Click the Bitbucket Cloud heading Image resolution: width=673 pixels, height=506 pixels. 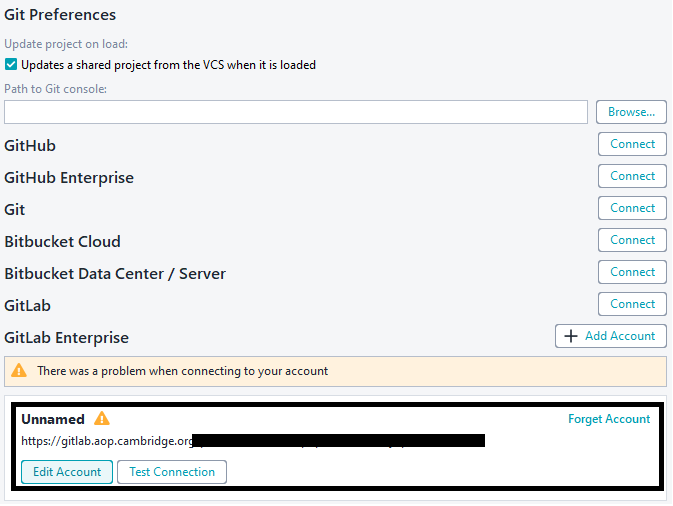[62, 242]
